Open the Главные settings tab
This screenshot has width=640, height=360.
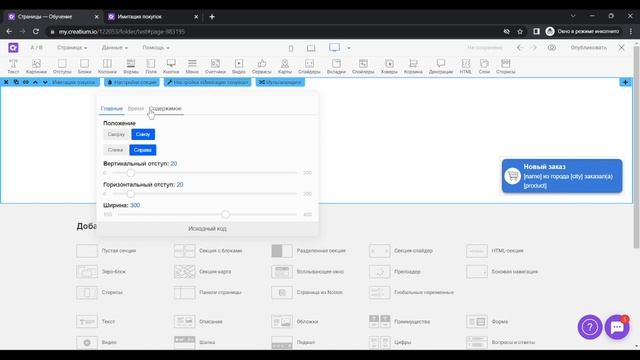111,109
